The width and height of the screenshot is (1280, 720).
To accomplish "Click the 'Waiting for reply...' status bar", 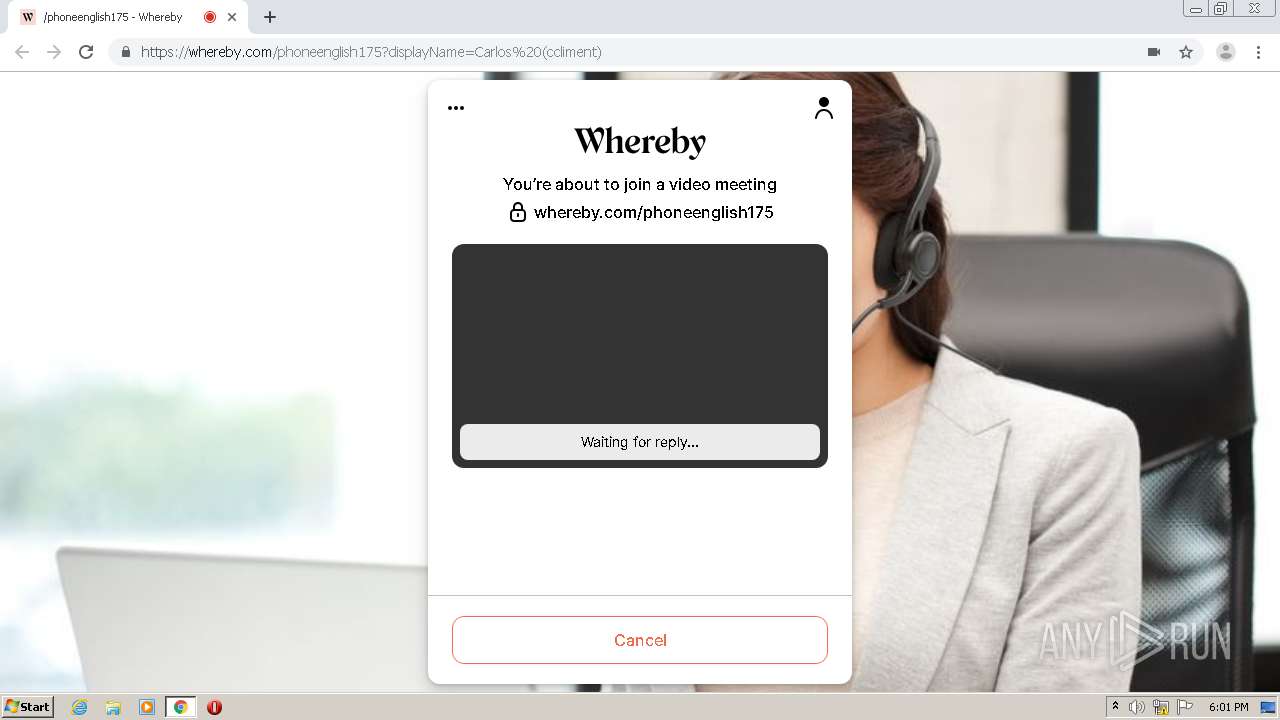I will click(640, 442).
